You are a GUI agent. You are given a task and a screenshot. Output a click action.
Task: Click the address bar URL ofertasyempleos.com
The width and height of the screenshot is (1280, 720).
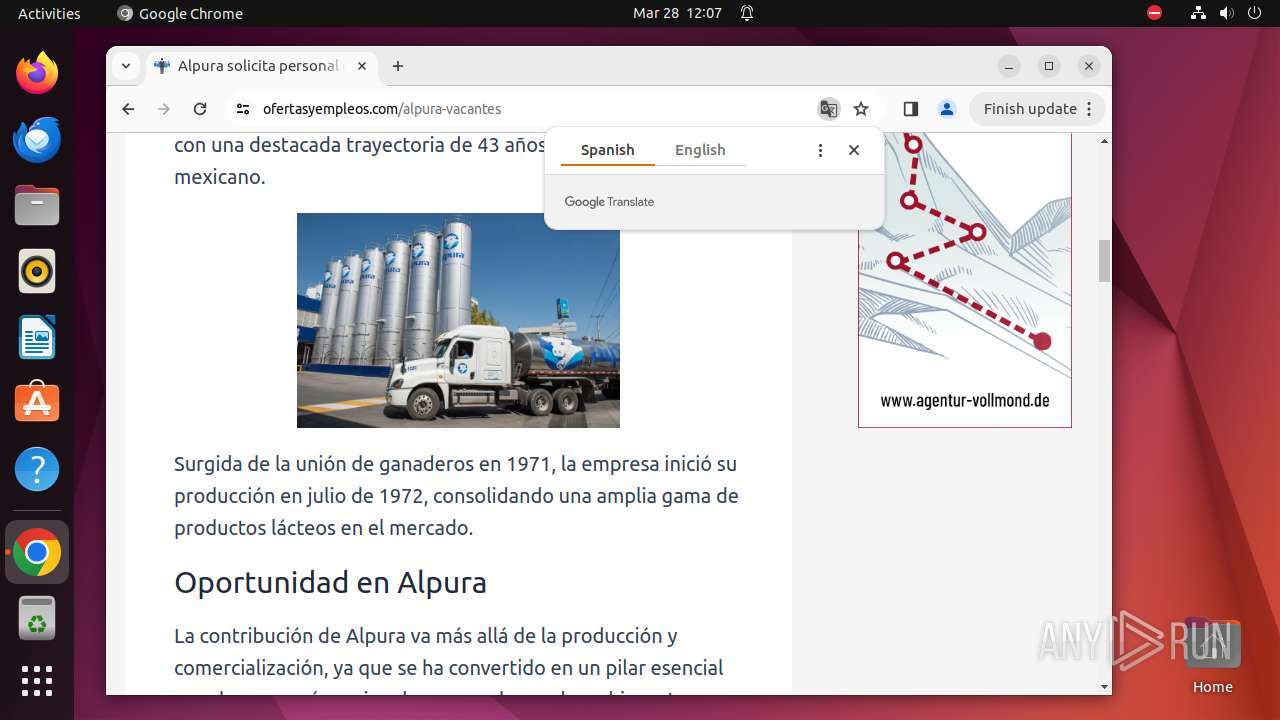[x=382, y=109]
